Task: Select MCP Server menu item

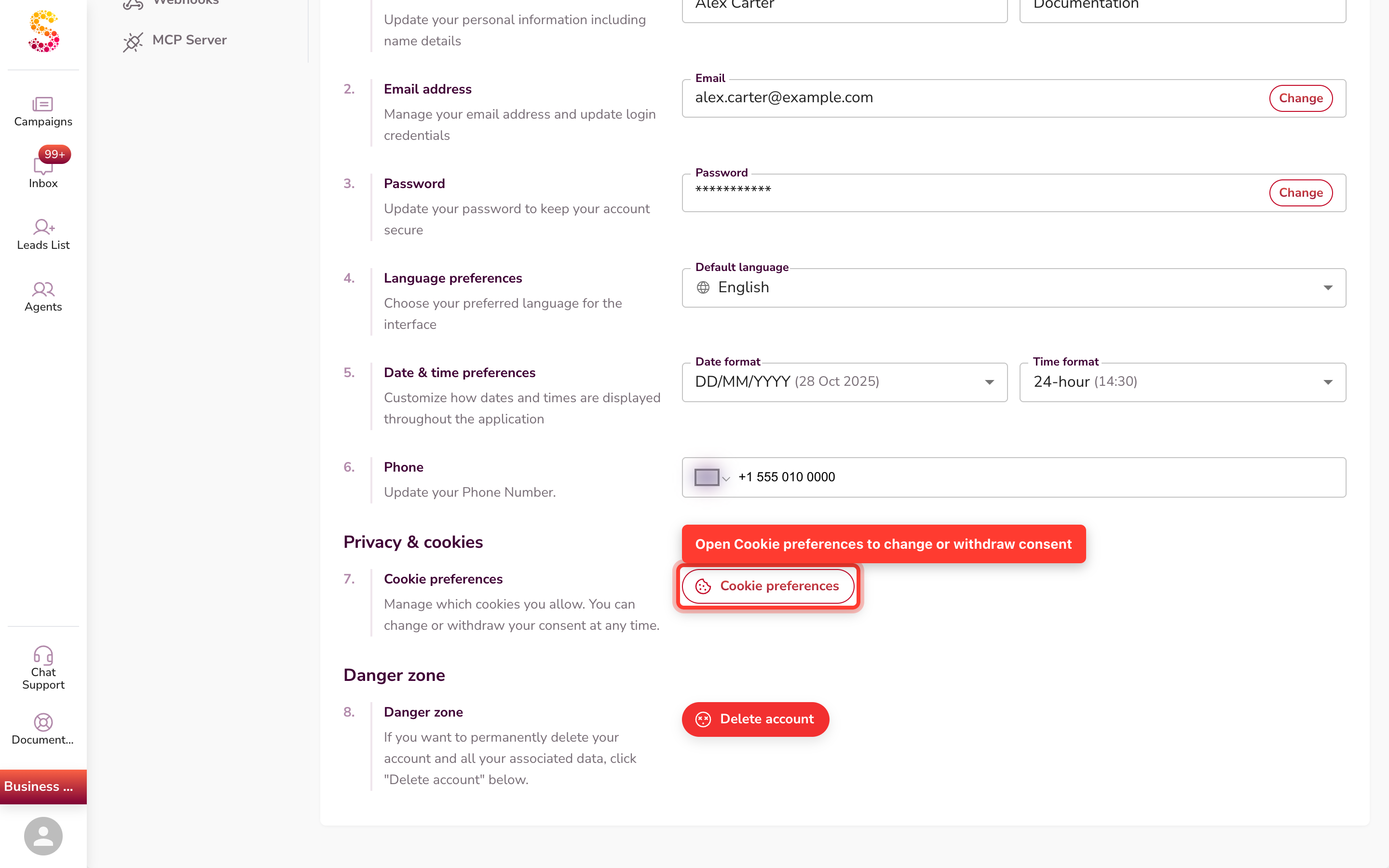Action: coord(175,40)
